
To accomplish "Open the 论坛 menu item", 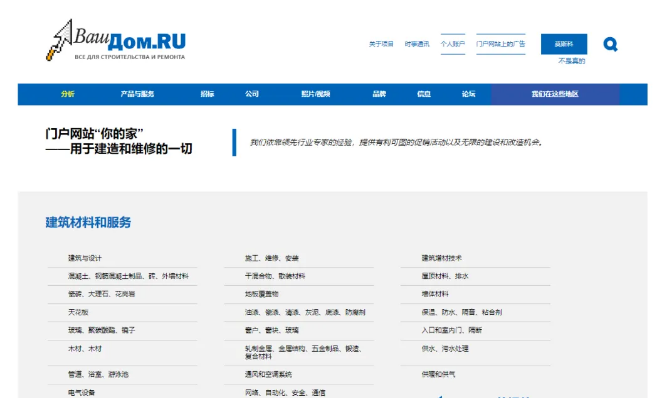I will [x=468, y=94].
